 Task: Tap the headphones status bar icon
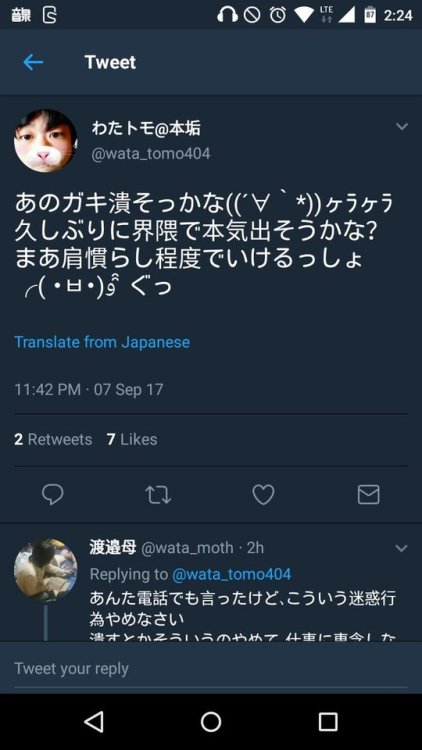pos(227,15)
